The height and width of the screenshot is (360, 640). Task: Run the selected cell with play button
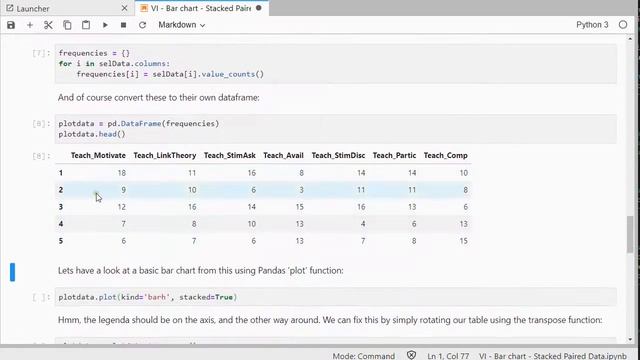[105, 25]
